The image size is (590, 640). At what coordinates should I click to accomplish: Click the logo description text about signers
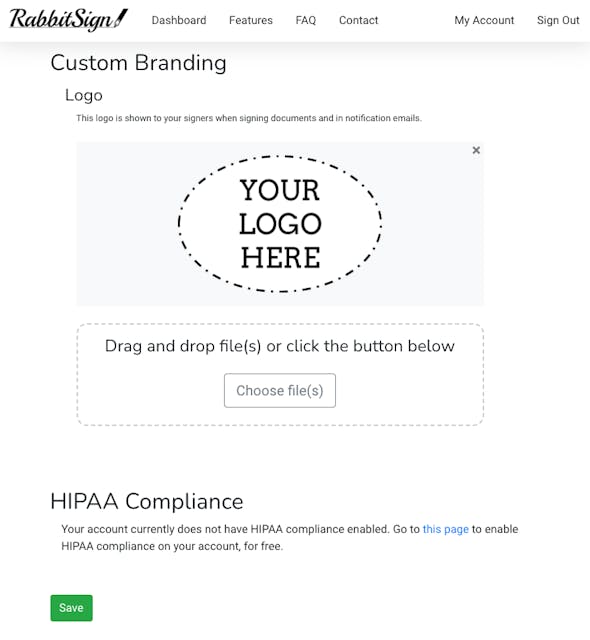[x=249, y=118]
